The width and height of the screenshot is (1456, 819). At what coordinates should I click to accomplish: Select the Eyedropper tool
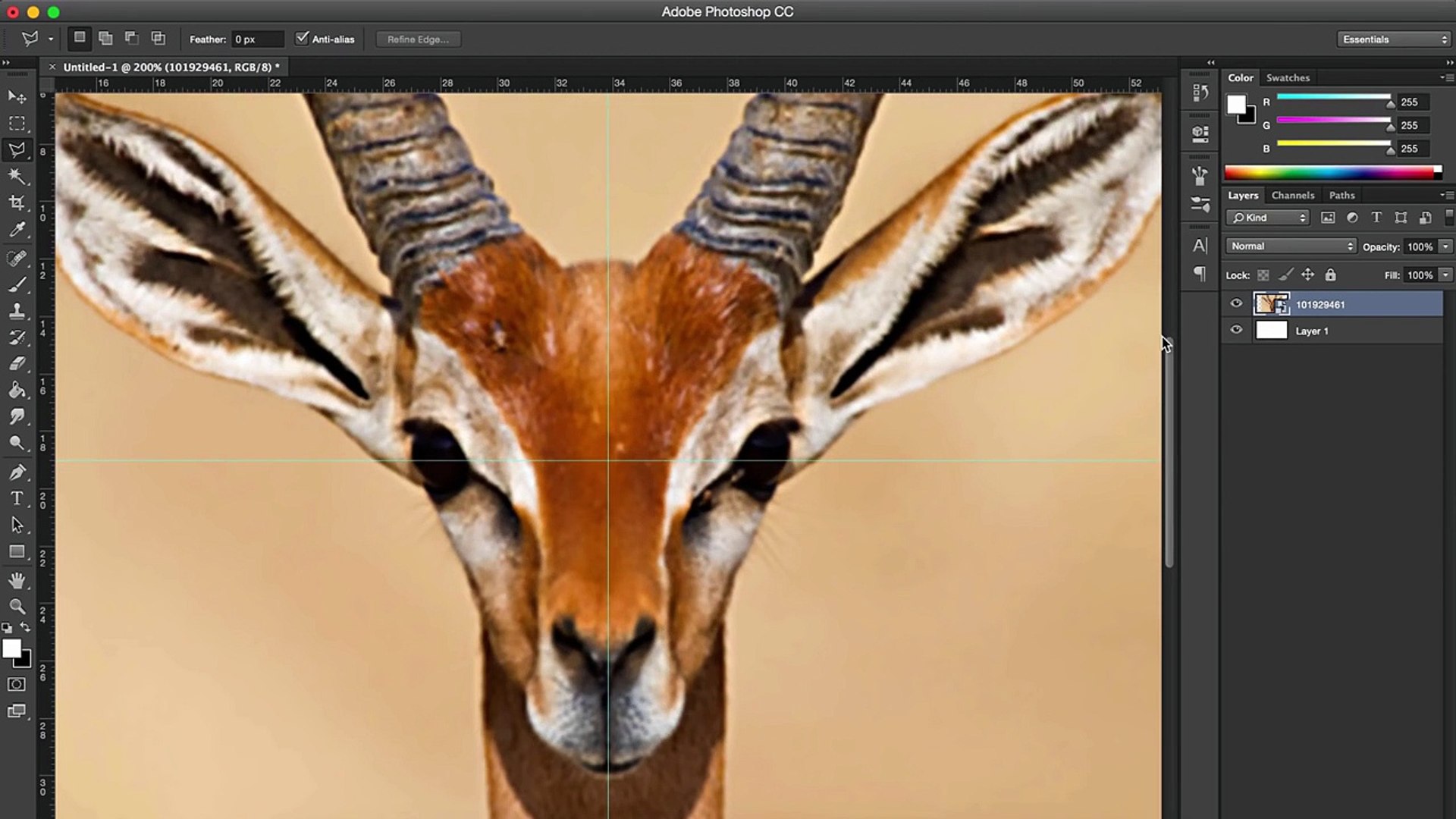(17, 230)
